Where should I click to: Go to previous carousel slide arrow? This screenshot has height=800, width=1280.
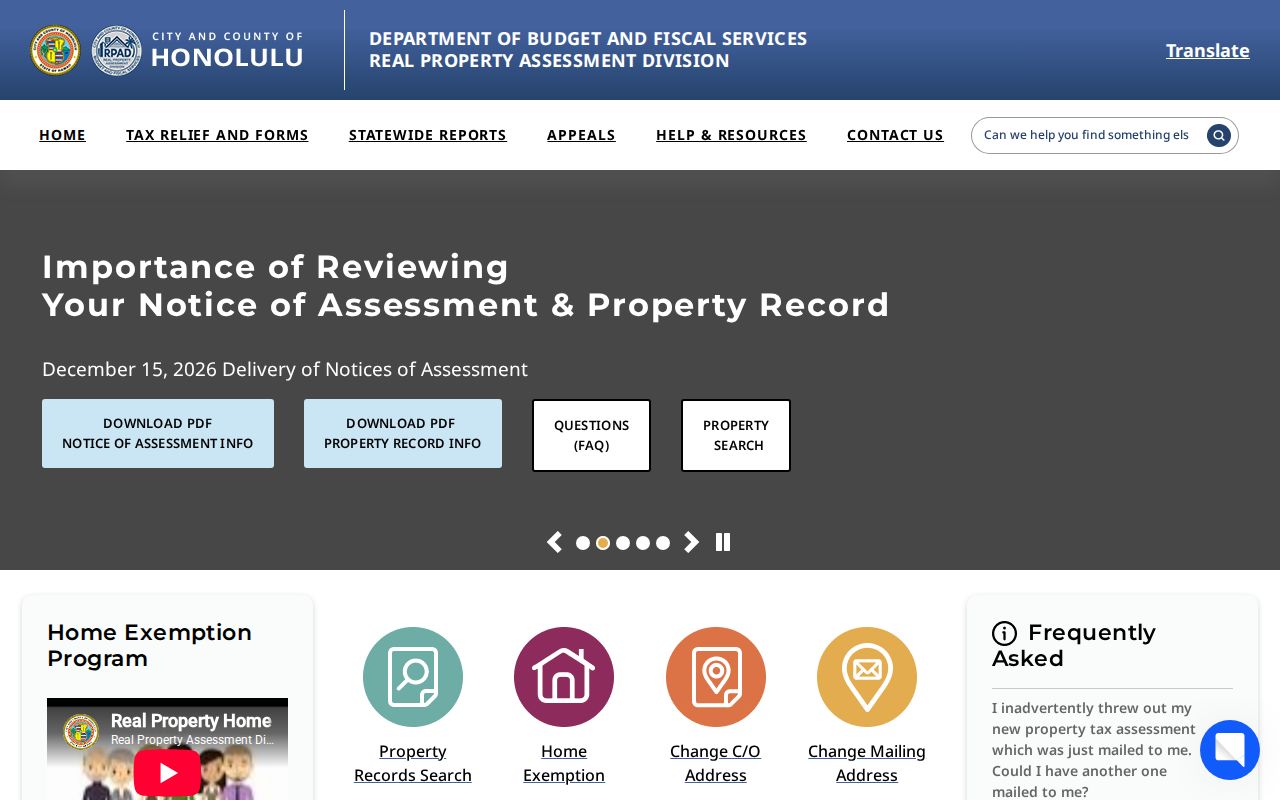554,542
